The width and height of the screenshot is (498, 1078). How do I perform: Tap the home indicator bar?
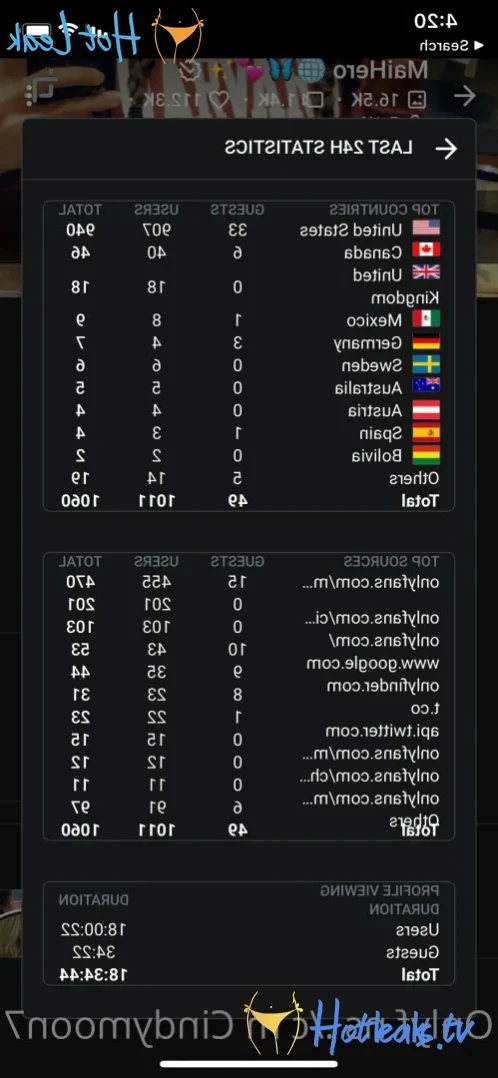pos(249,1065)
